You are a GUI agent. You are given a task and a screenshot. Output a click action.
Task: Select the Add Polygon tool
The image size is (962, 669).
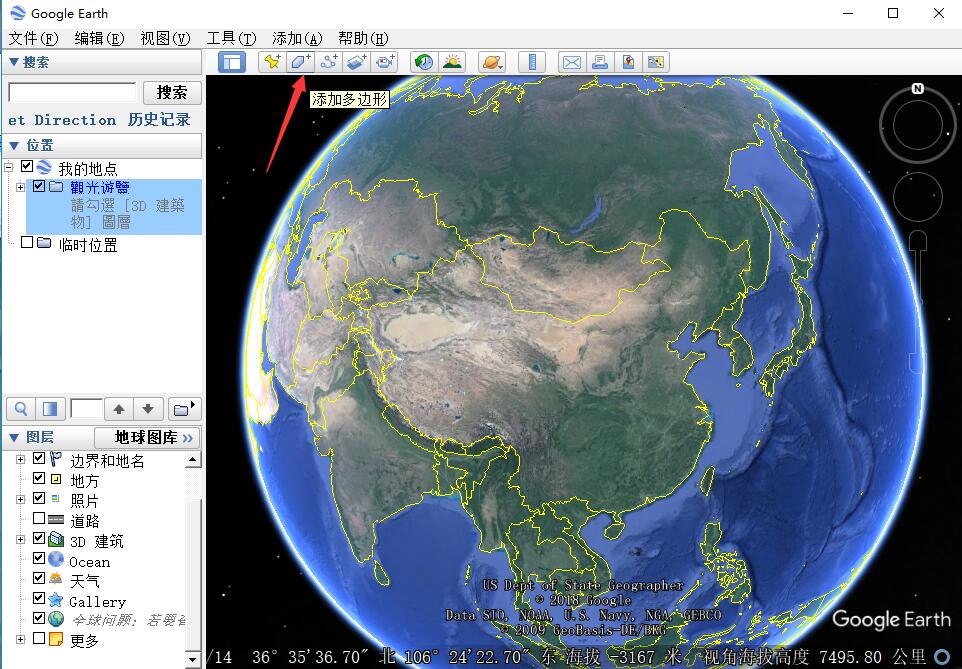[300, 61]
